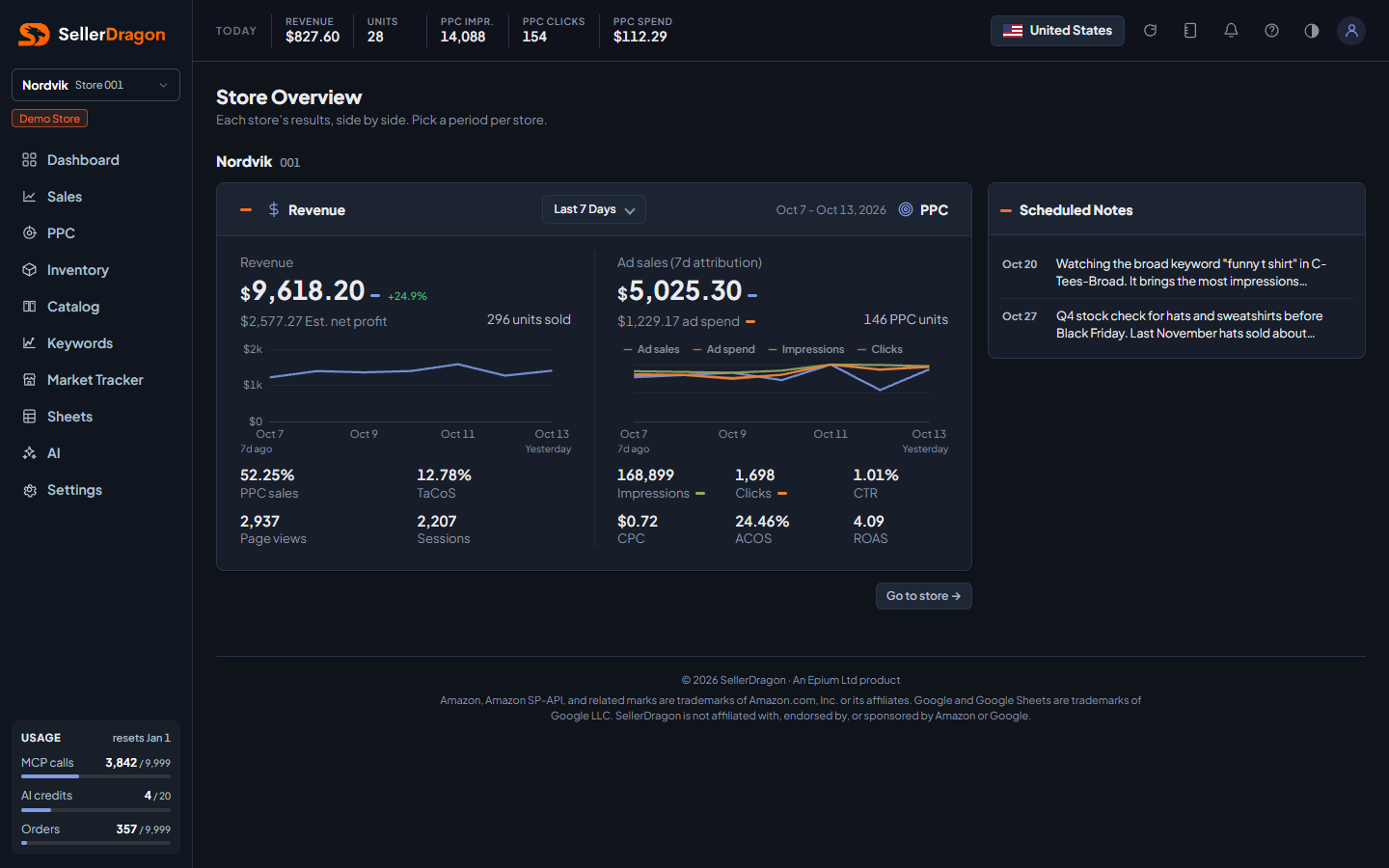Screen dimensions: 1389x868
Task: Collapse the Revenue card with its minus
Action: [x=246, y=209]
